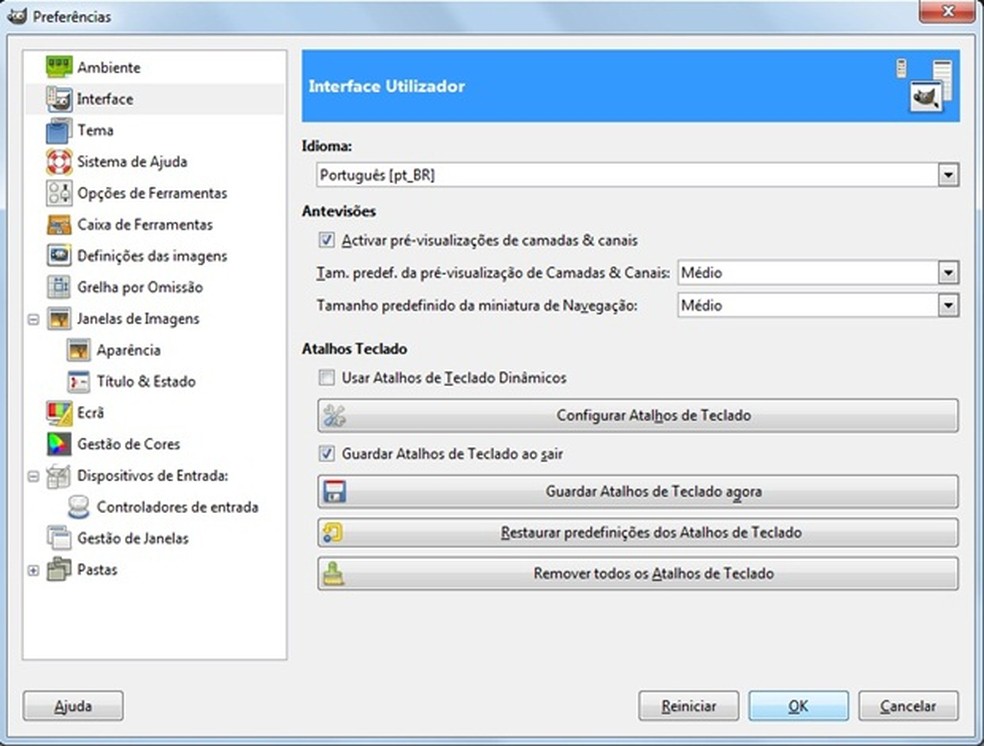Click the Controladores de entrada icon

tap(78, 507)
